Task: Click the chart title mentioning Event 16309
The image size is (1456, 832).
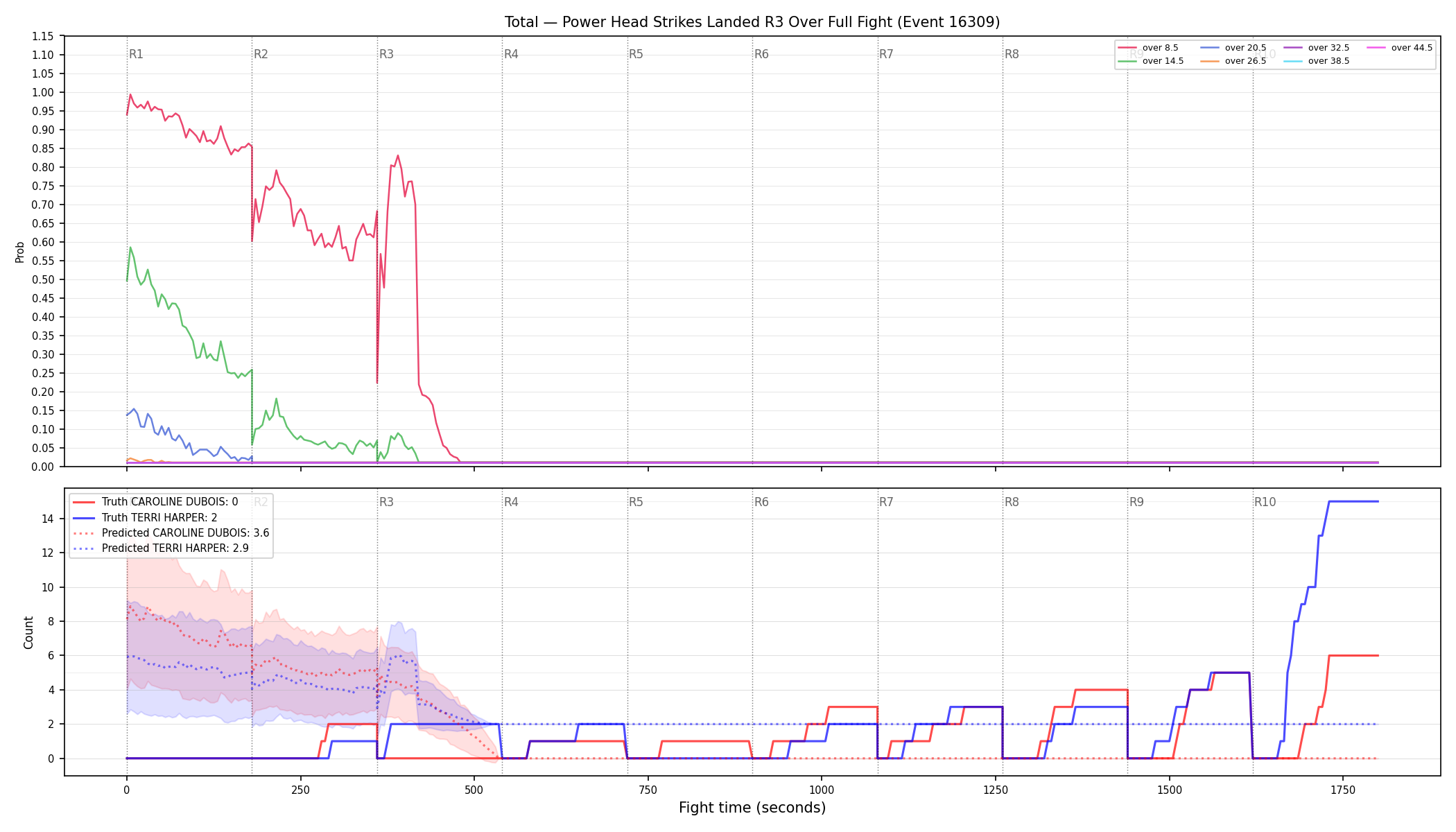Action: pyautogui.click(x=752, y=22)
